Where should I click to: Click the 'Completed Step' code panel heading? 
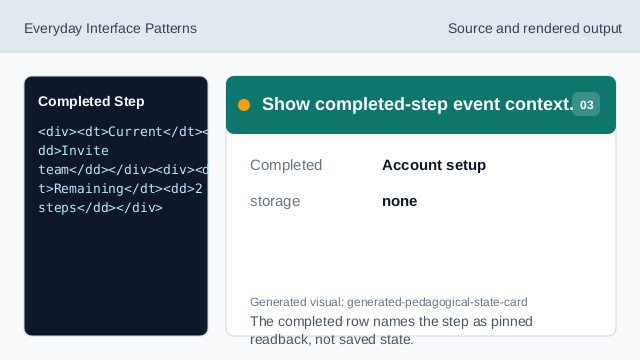[91, 101]
